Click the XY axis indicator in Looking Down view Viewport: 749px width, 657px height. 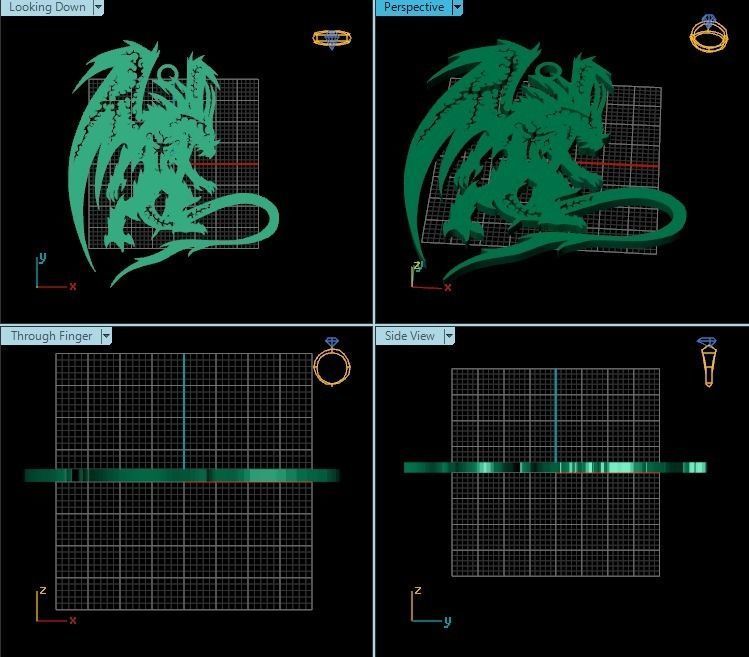click(x=56, y=272)
